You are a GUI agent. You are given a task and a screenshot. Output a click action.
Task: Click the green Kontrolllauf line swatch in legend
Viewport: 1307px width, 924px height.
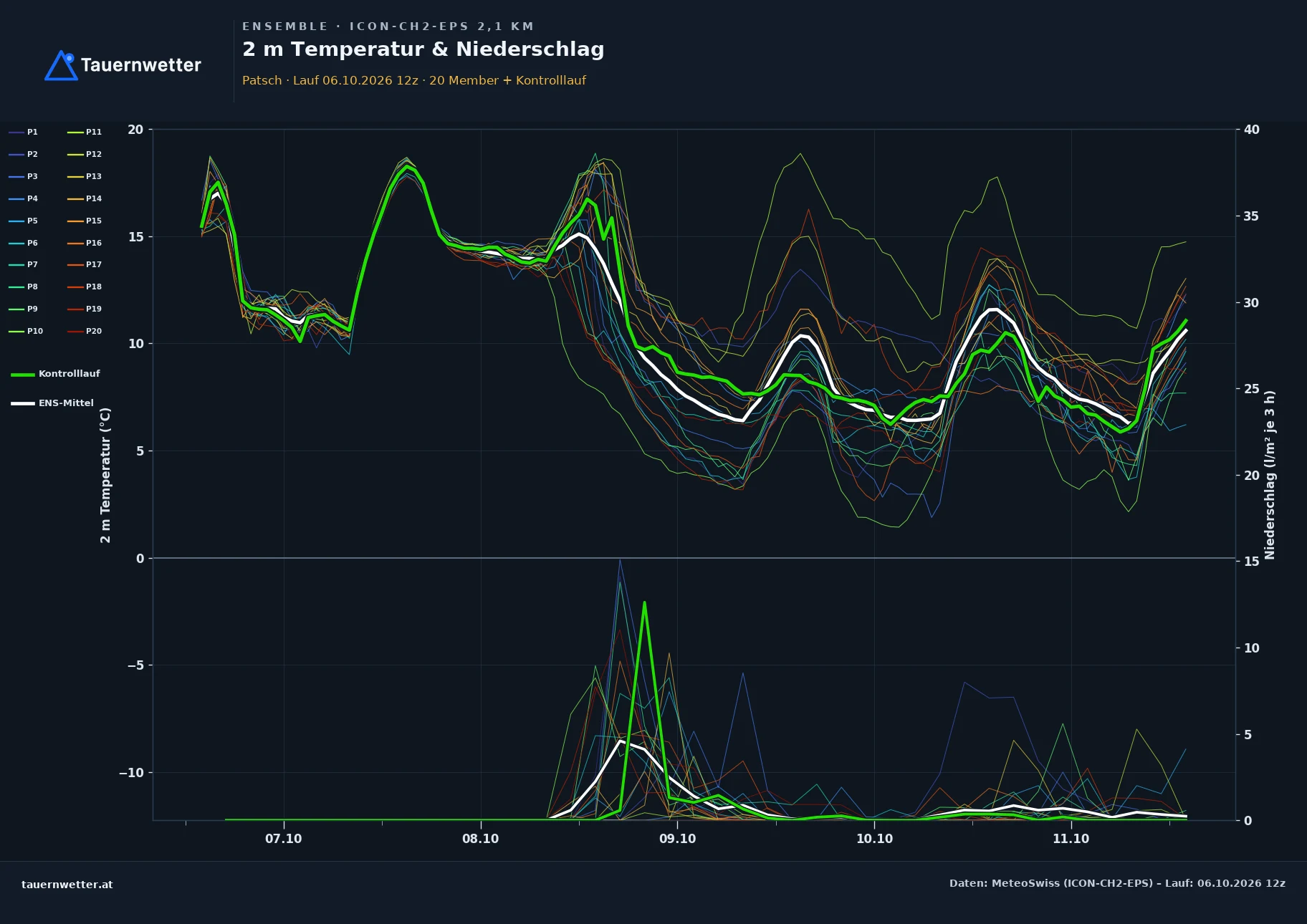point(23,375)
